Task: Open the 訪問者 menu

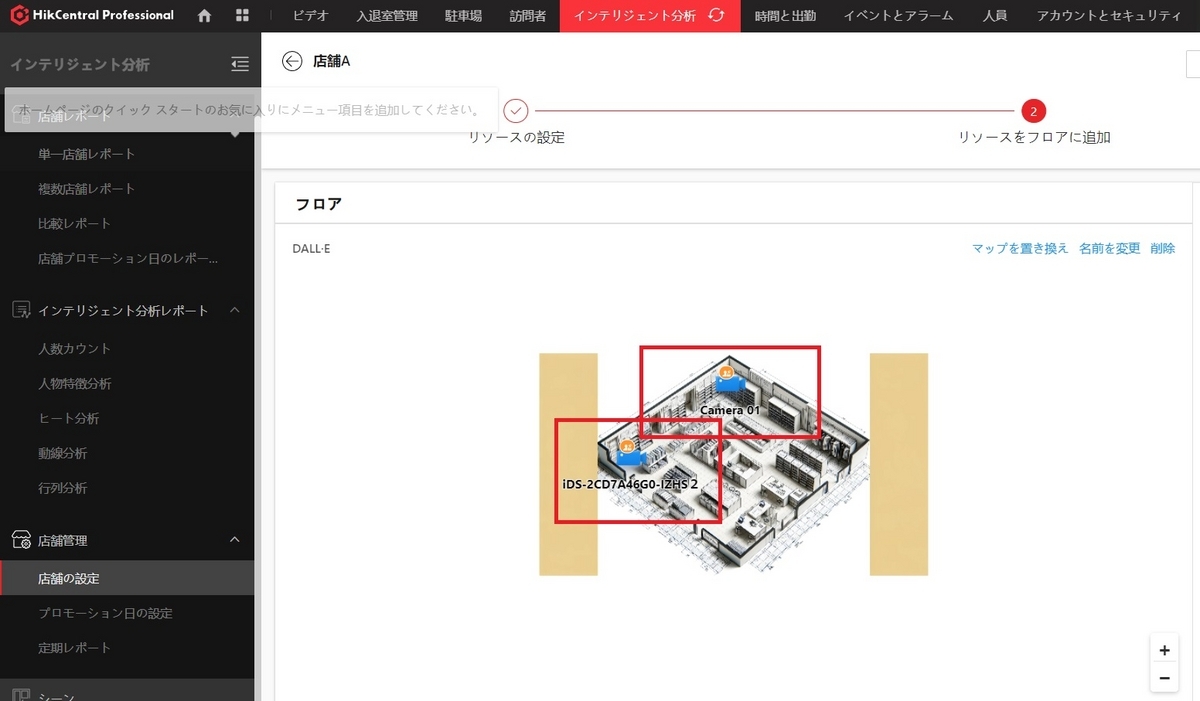Action: (527, 16)
